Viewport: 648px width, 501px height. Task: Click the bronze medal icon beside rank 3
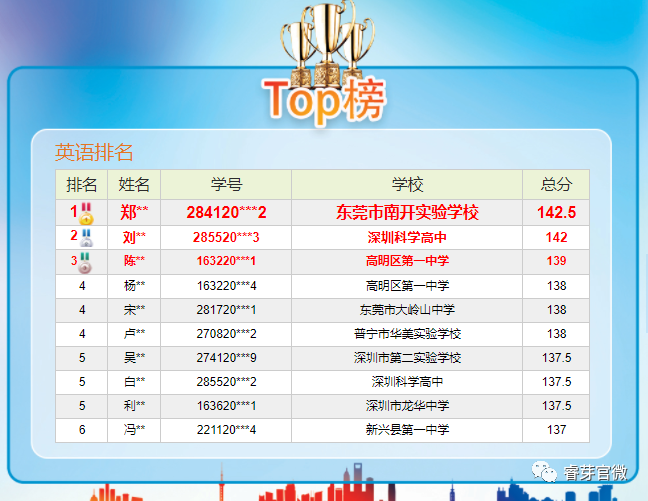coord(85,262)
